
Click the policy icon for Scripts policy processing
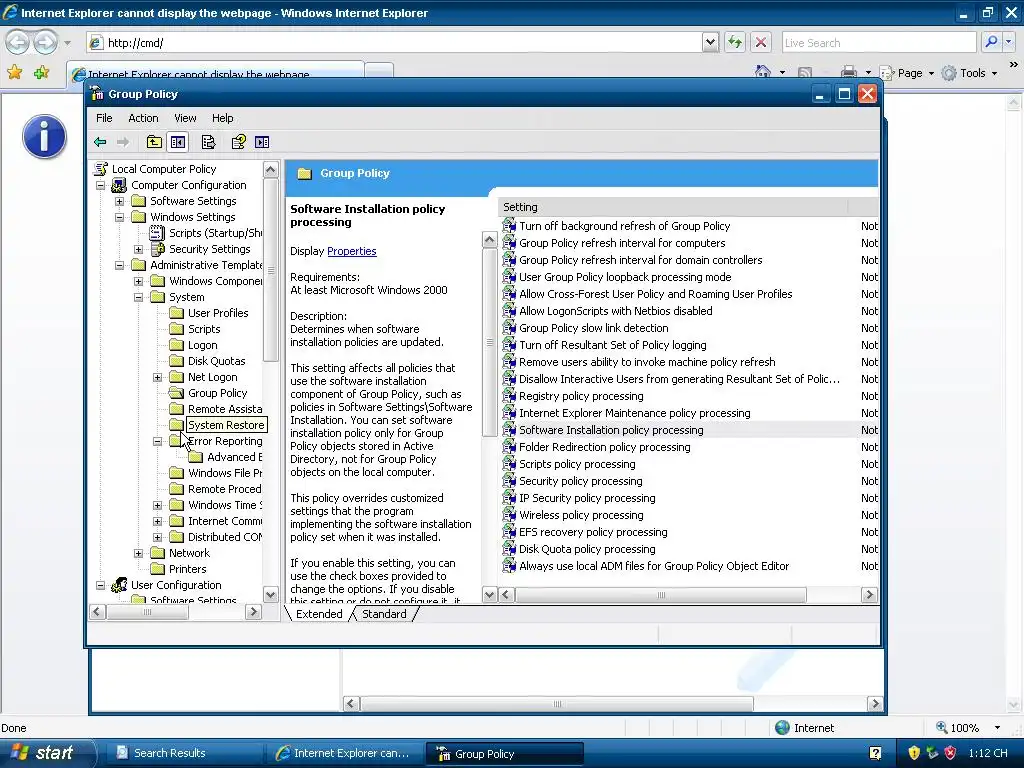coord(509,464)
